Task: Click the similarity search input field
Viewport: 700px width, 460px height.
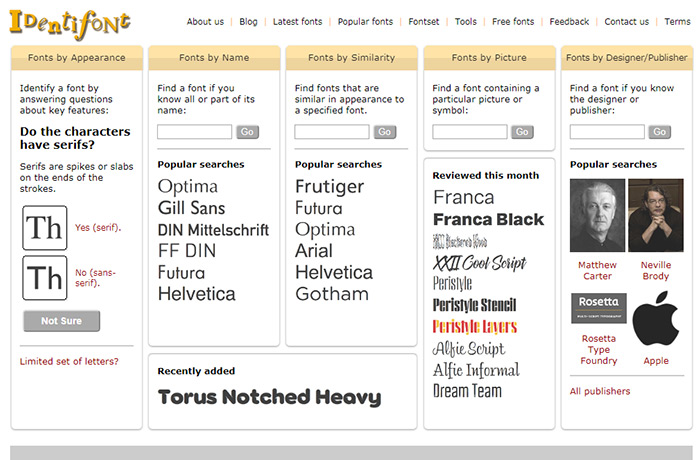Action: [x=332, y=132]
